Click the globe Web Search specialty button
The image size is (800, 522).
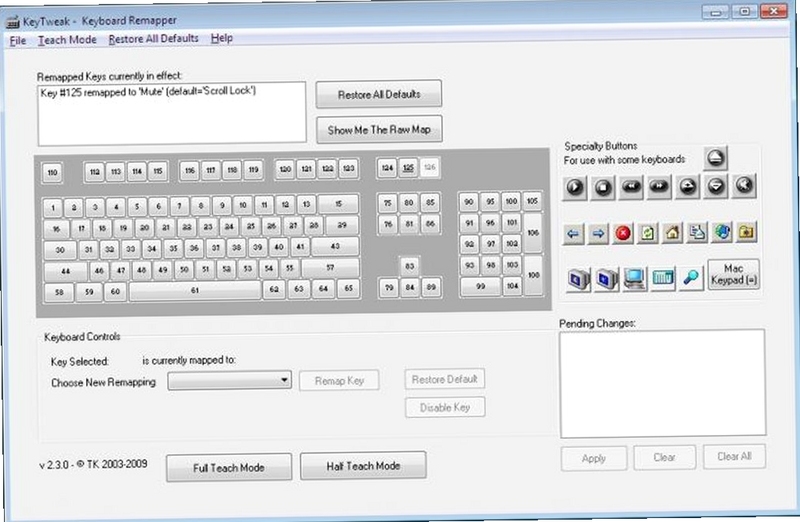click(722, 232)
